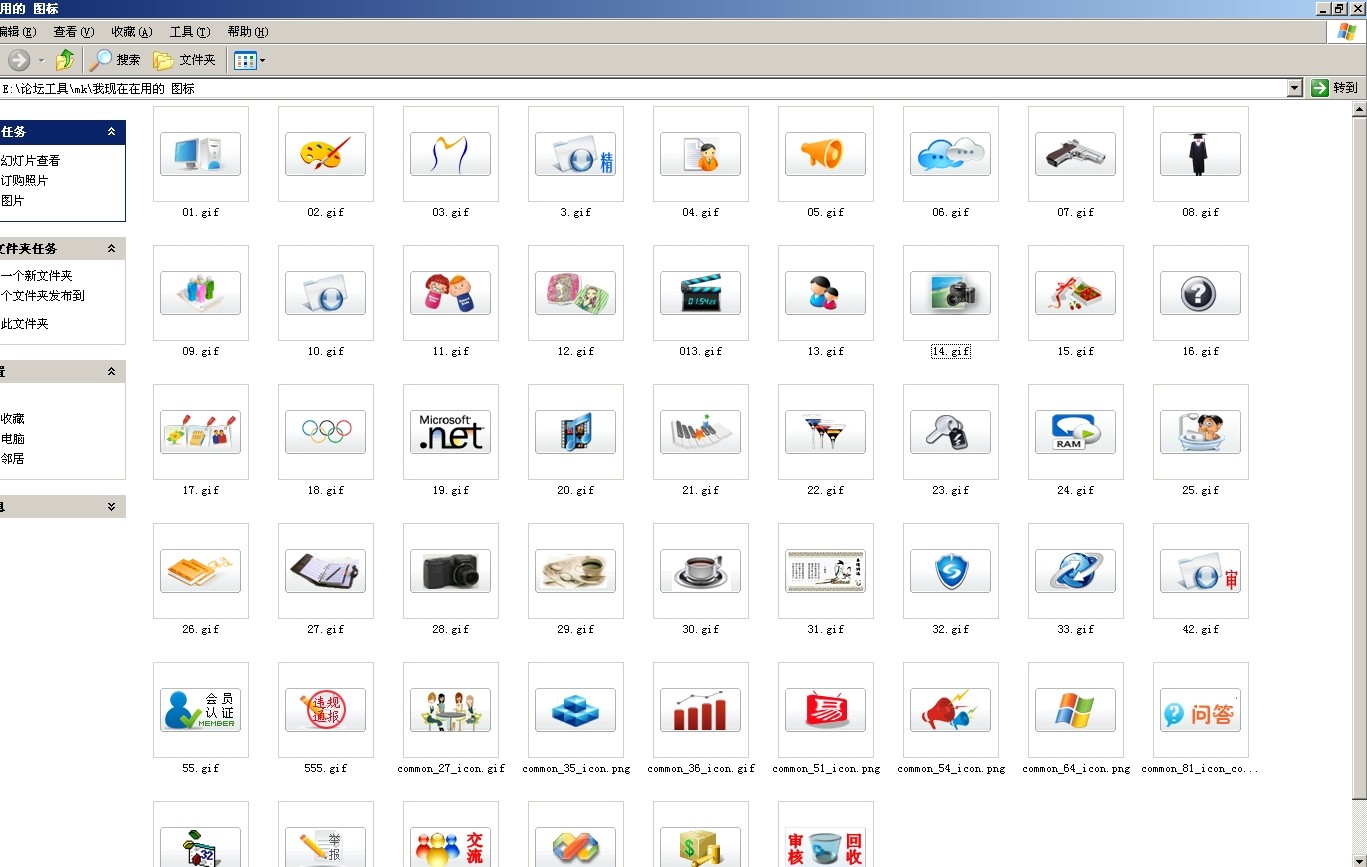
Task: Click the file name common_51_icon.png
Action: (x=826, y=769)
